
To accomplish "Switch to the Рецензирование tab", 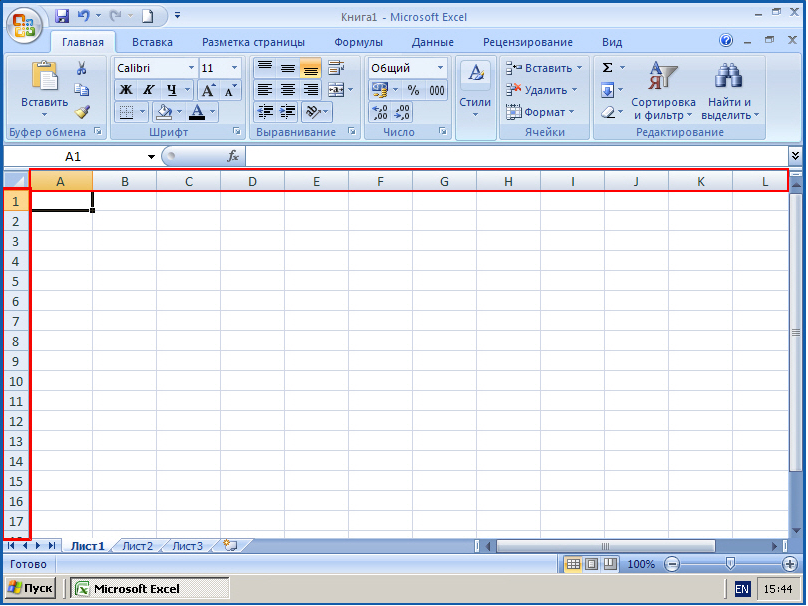I will [528, 42].
